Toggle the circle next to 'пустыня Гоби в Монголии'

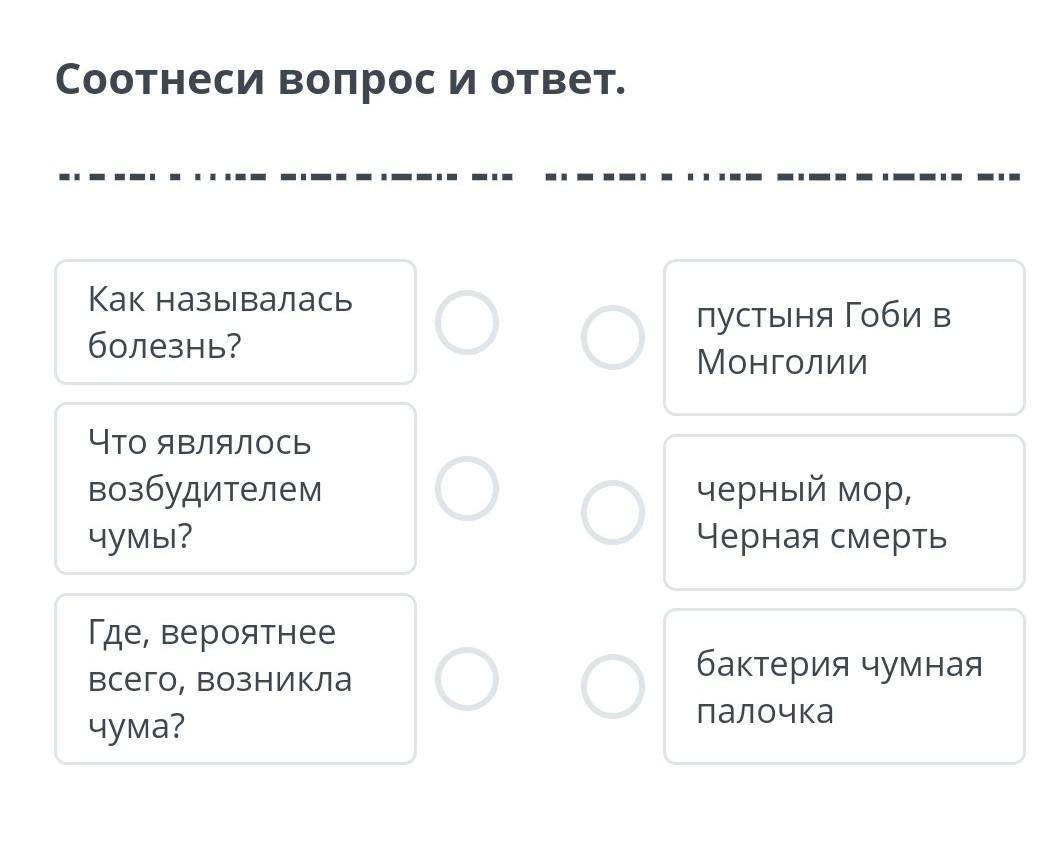pyautogui.click(x=612, y=337)
